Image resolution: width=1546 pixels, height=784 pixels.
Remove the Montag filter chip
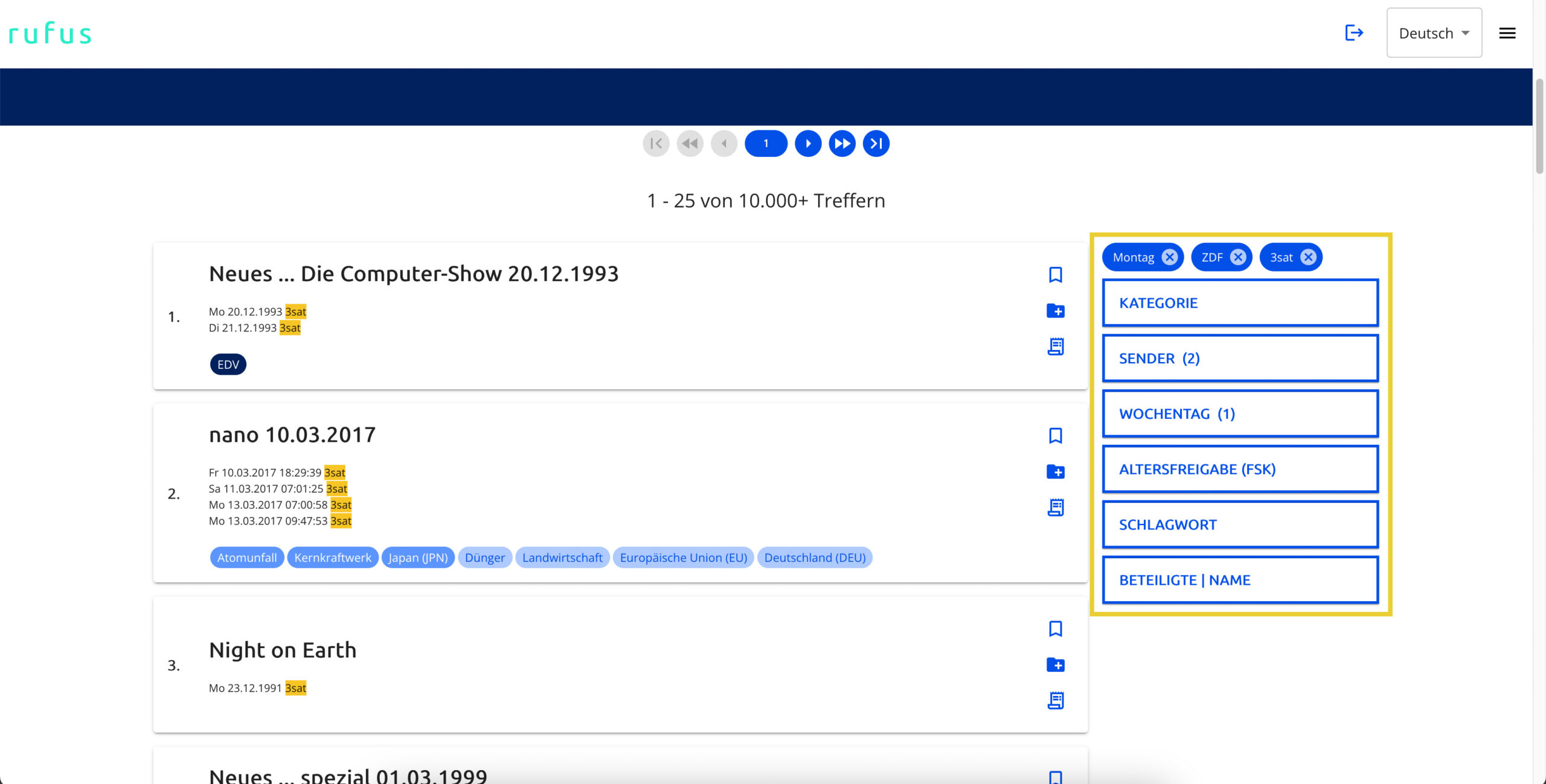pos(1170,257)
